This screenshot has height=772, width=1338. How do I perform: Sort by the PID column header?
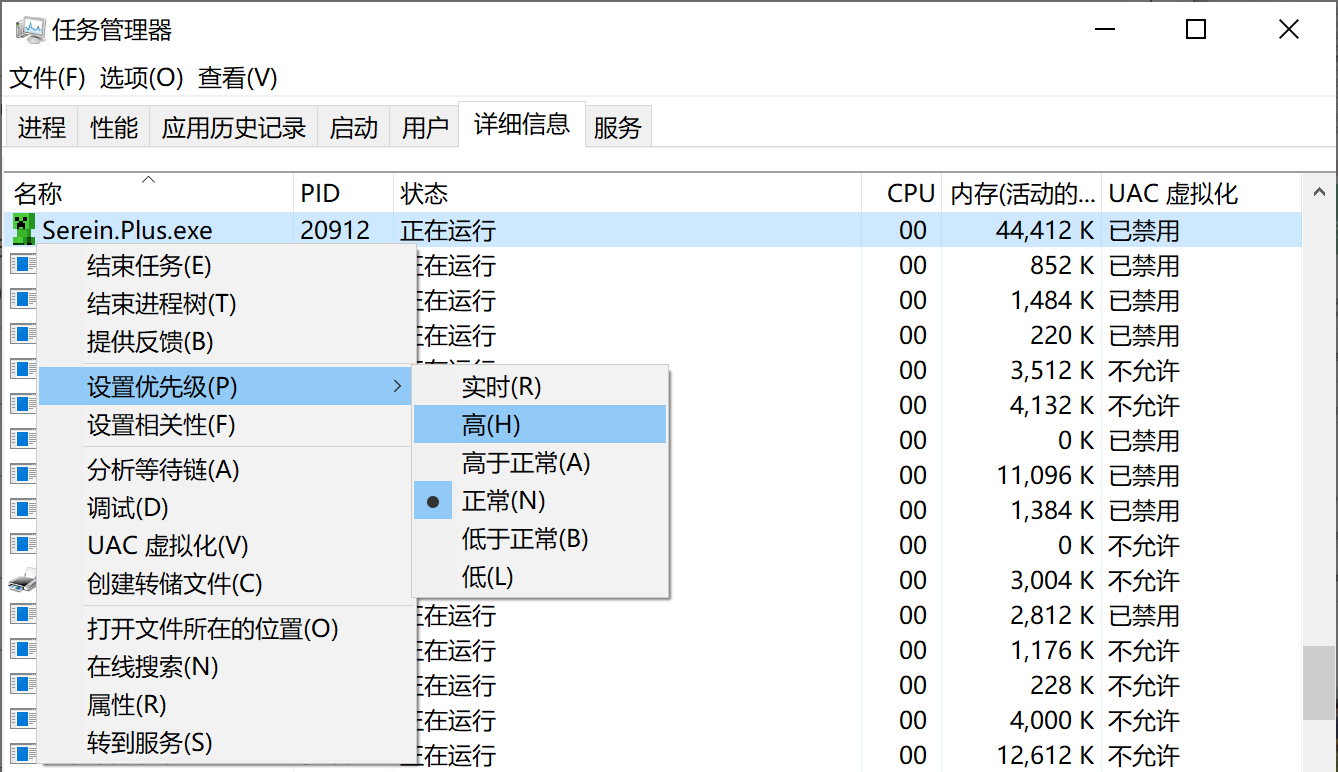click(344, 193)
